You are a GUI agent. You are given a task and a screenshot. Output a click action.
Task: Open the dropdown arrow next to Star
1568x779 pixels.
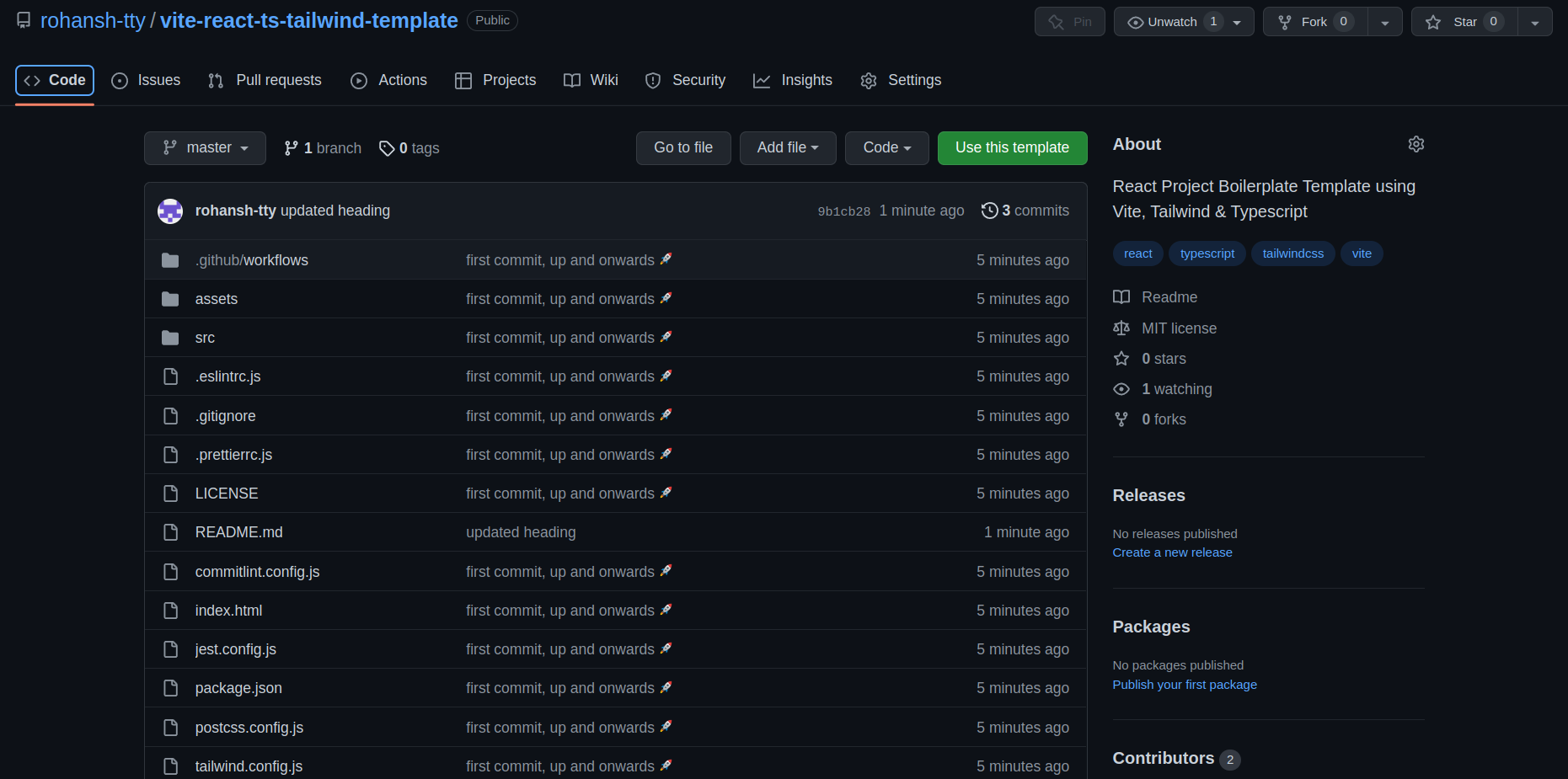[1535, 22]
